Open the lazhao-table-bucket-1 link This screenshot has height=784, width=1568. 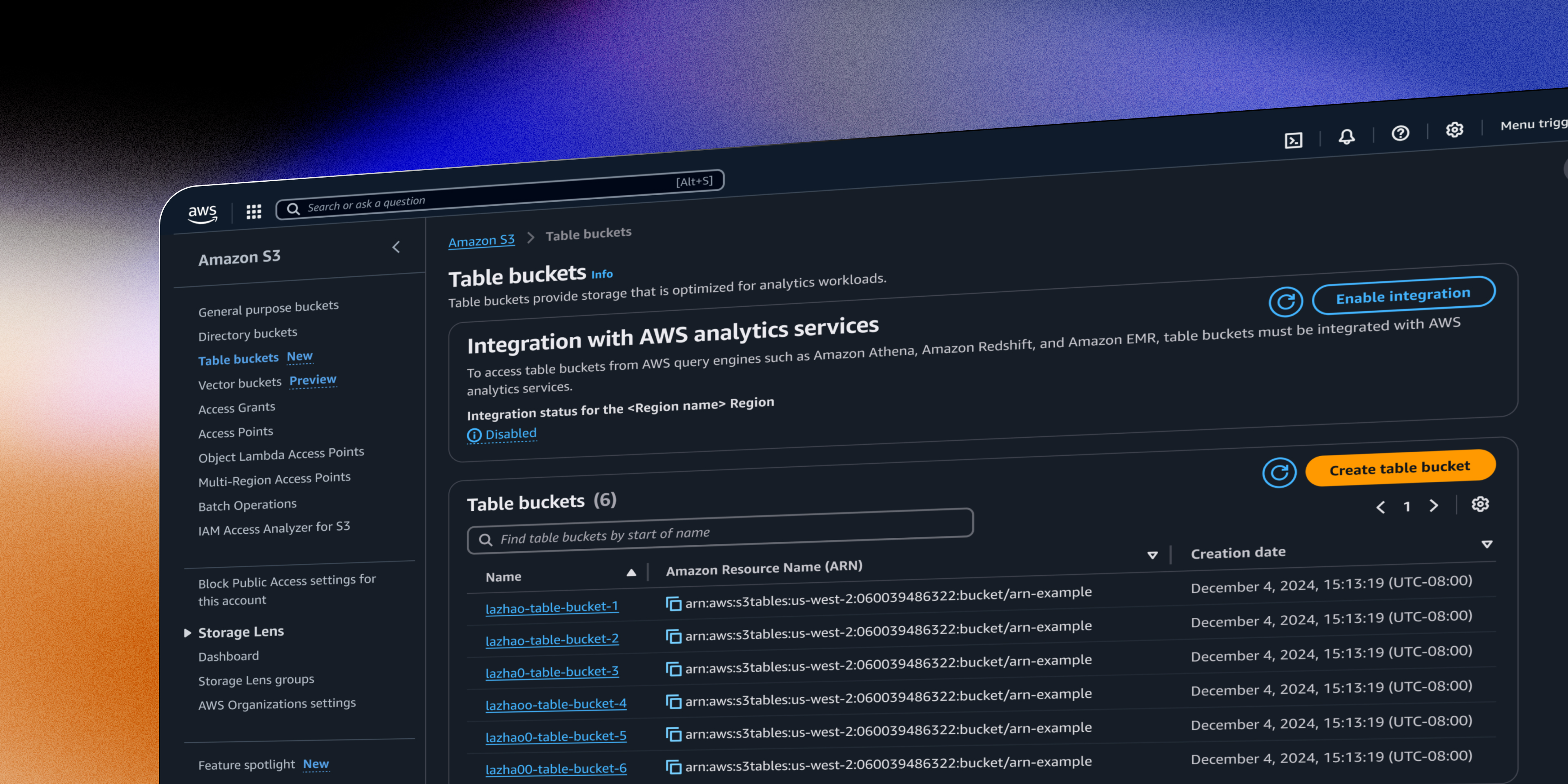pos(552,608)
